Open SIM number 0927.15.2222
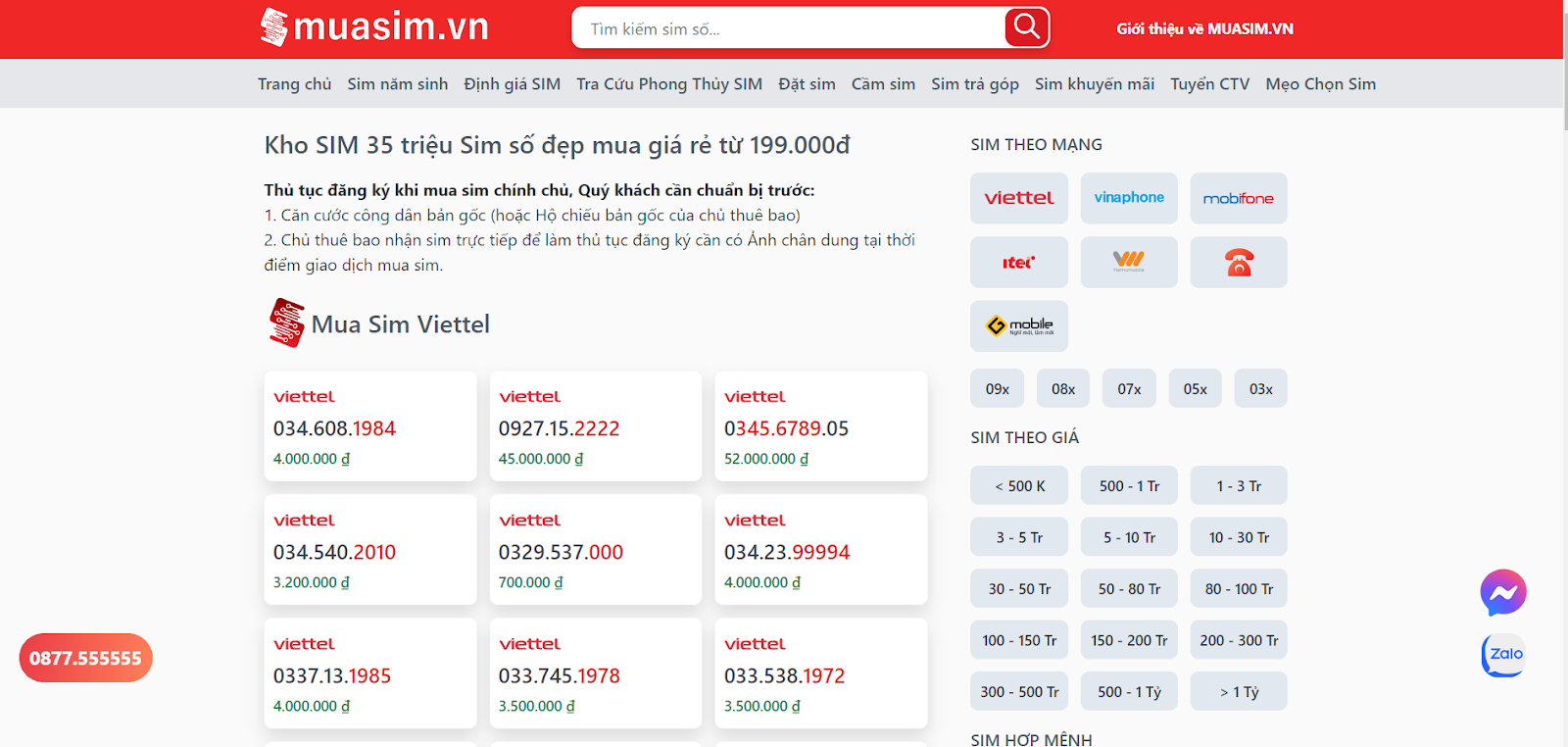The width and height of the screenshot is (1568, 747). pos(559,428)
